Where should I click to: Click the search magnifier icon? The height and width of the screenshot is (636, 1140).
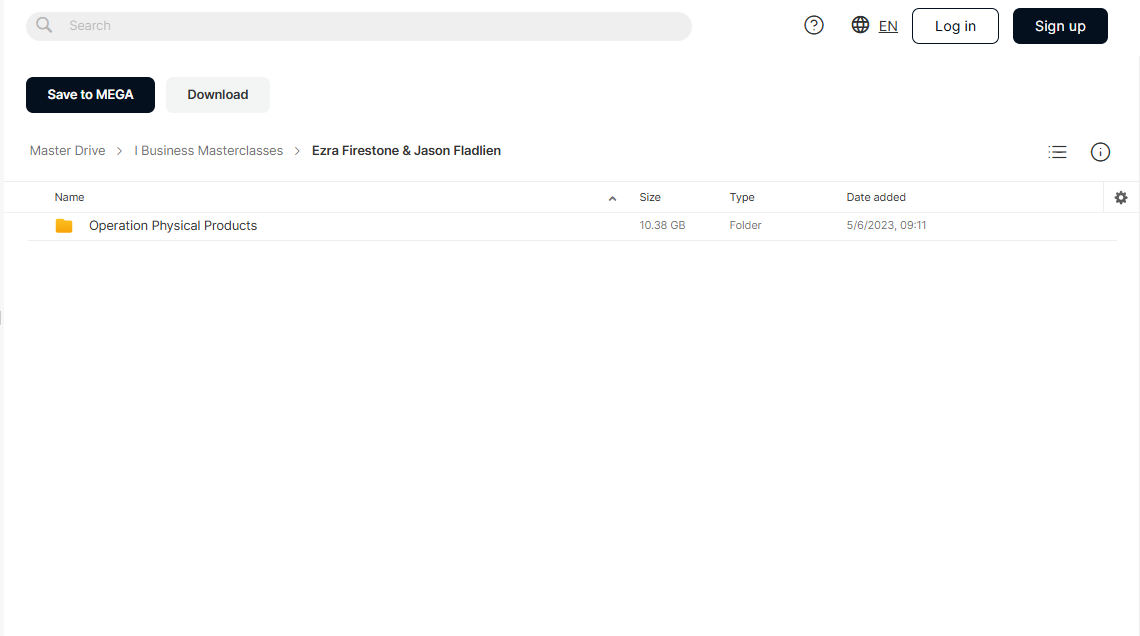[x=44, y=25]
